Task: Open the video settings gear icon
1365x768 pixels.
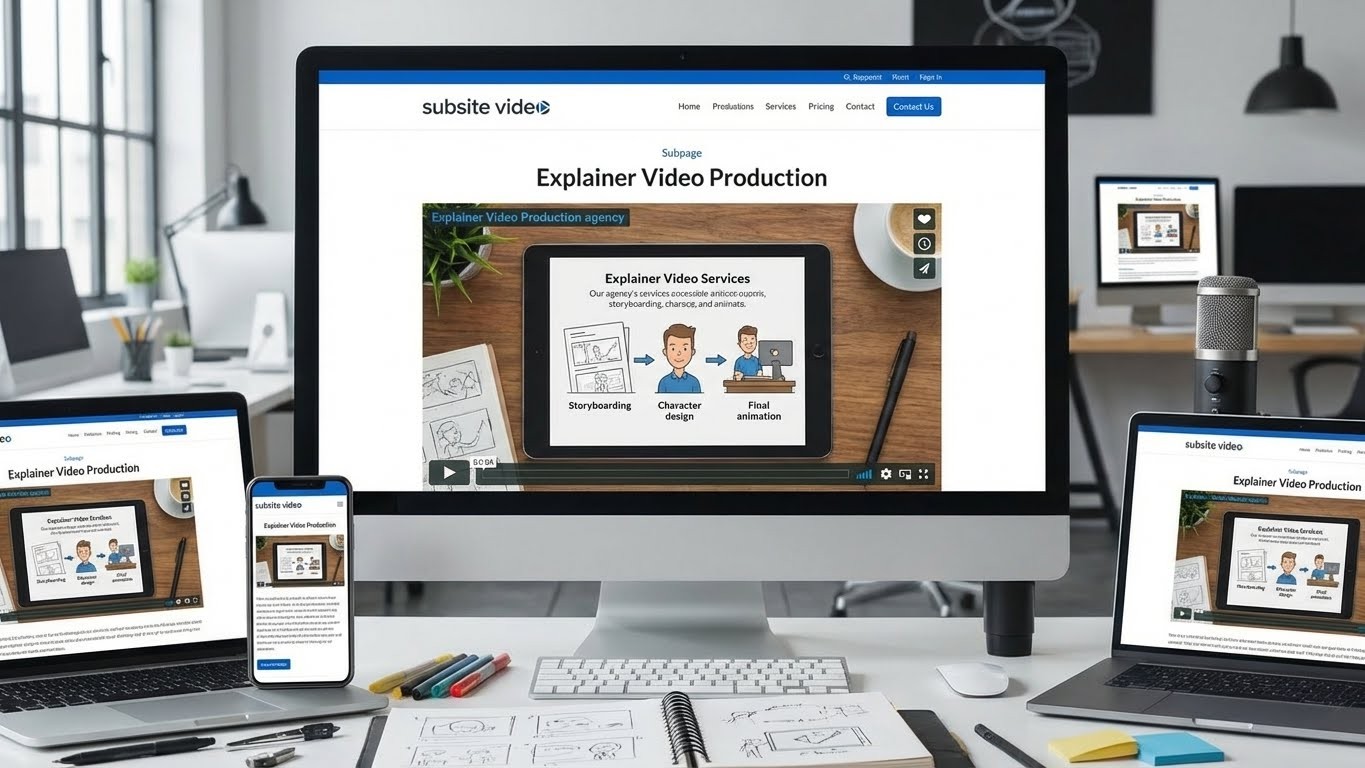Action: click(x=886, y=474)
